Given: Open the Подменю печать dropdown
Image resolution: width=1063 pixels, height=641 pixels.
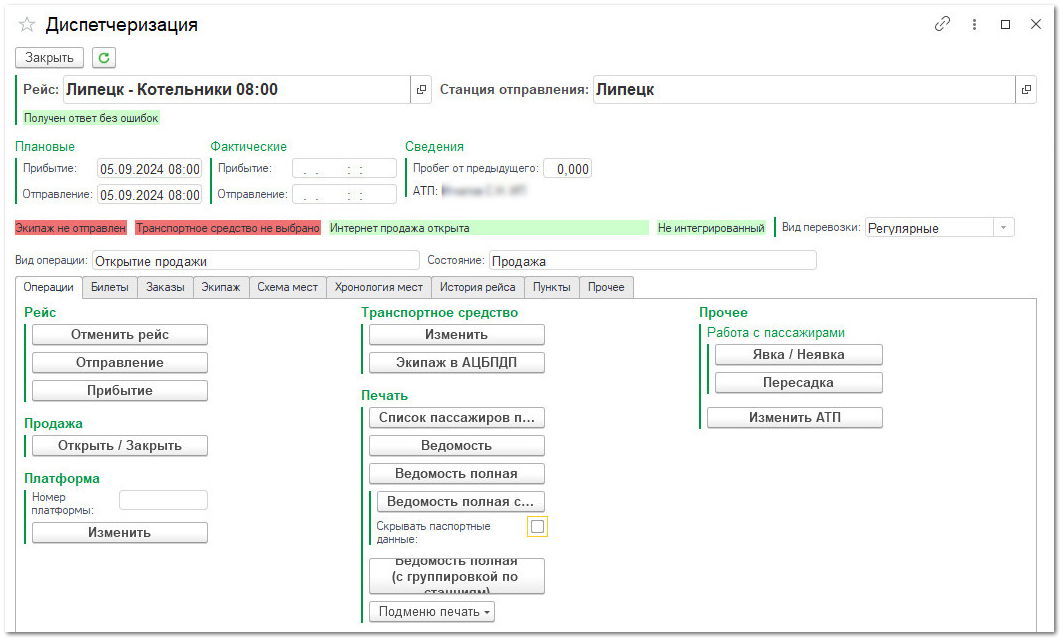Looking at the screenshot, I should pos(431,611).
